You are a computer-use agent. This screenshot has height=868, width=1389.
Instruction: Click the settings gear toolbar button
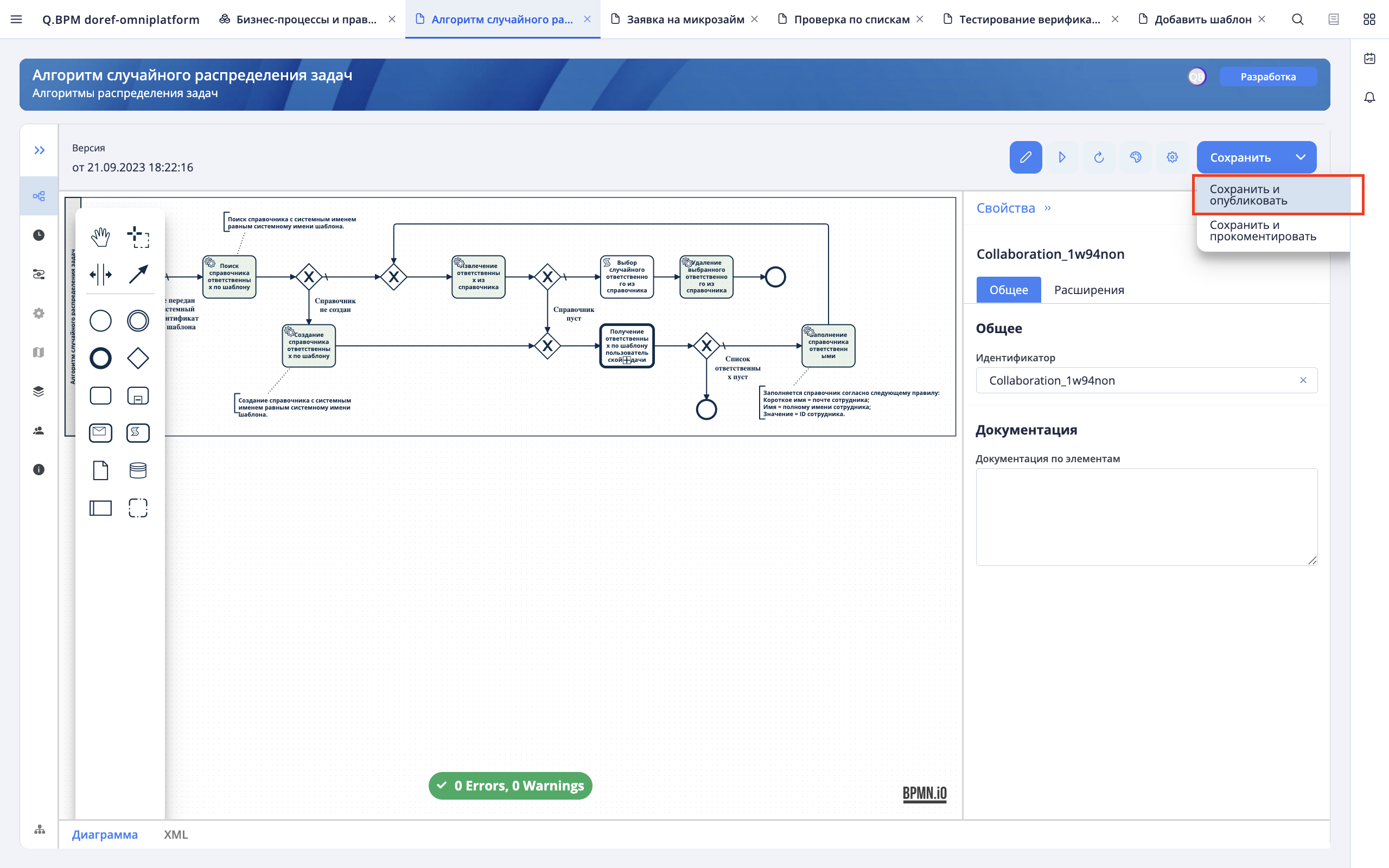pos(1173,157)
